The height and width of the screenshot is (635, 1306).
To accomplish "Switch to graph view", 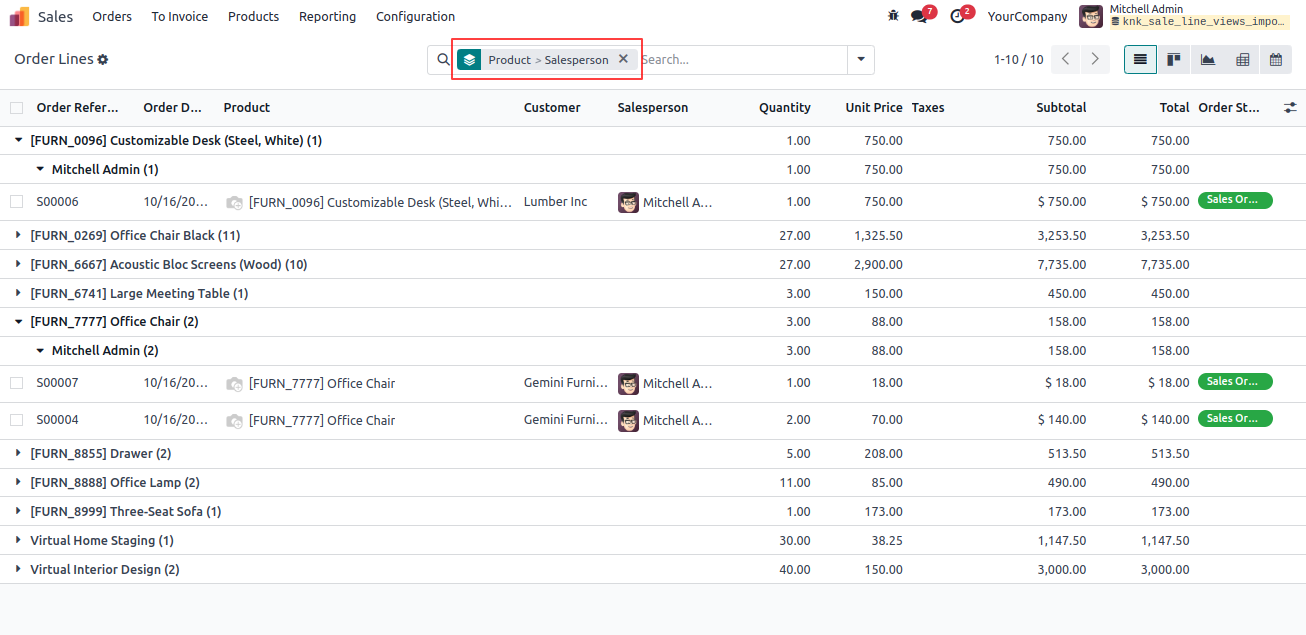I will coord(1208,60).
